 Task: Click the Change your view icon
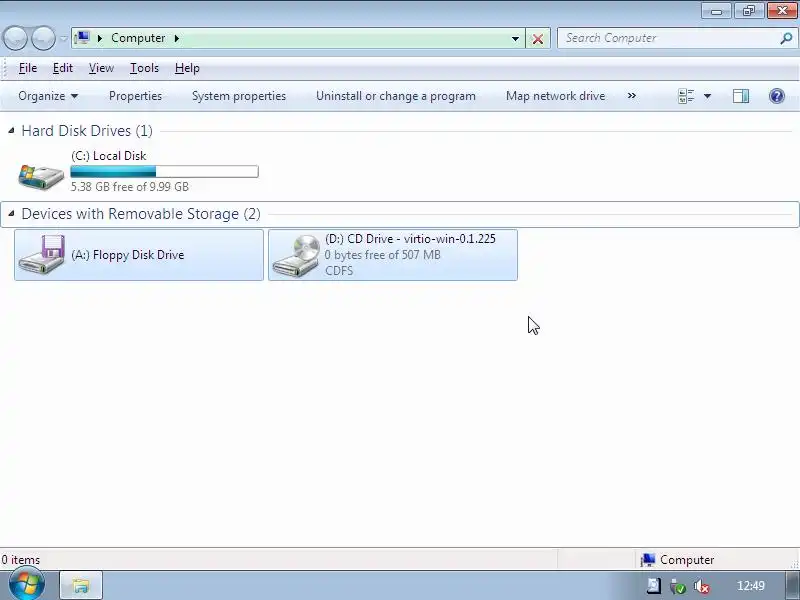tap(686, 96)
